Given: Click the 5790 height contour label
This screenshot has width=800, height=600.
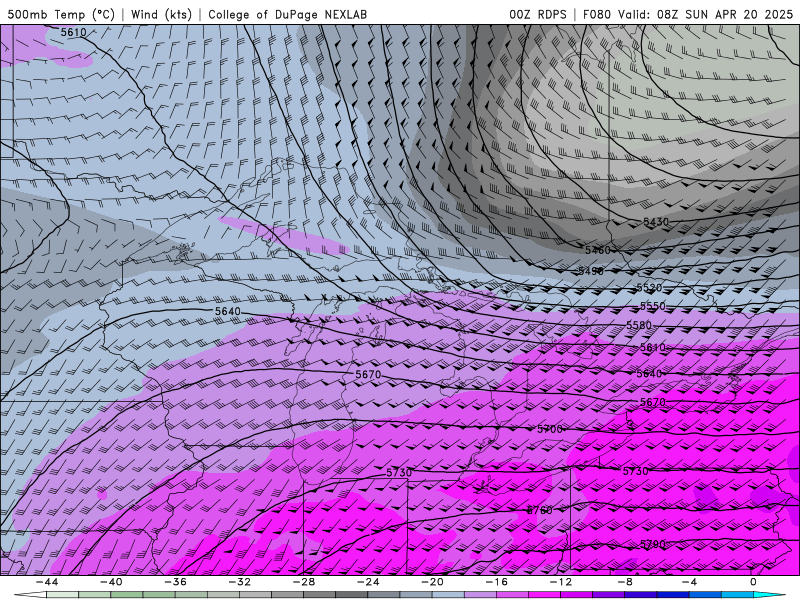Looking at the screenshot, I should [653, 544].
